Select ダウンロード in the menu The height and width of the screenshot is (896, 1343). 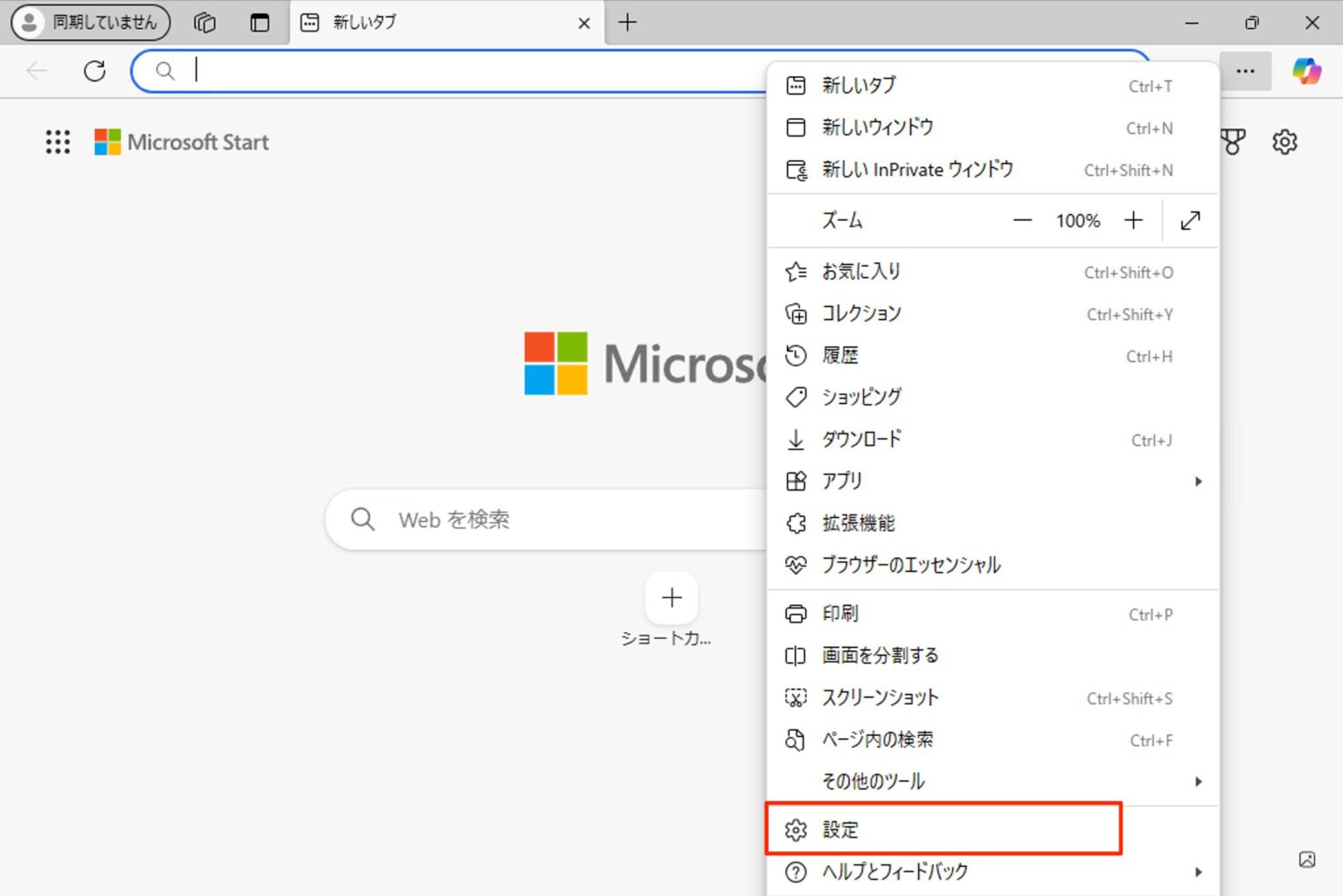(x=861, y=439)
